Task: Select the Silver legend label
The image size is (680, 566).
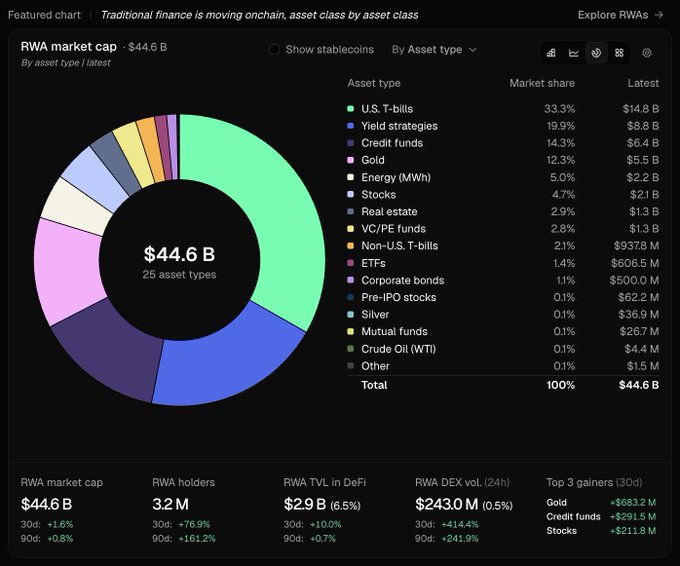Action: click(x=375, y=314)
